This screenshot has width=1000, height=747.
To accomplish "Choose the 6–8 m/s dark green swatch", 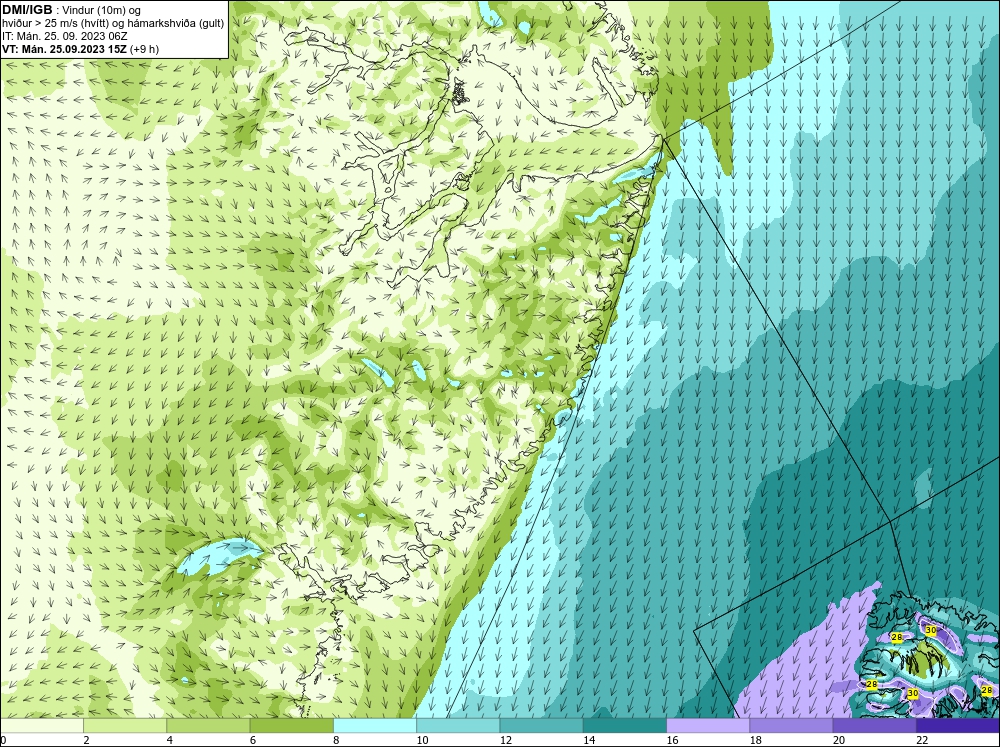I will point(291,726).
